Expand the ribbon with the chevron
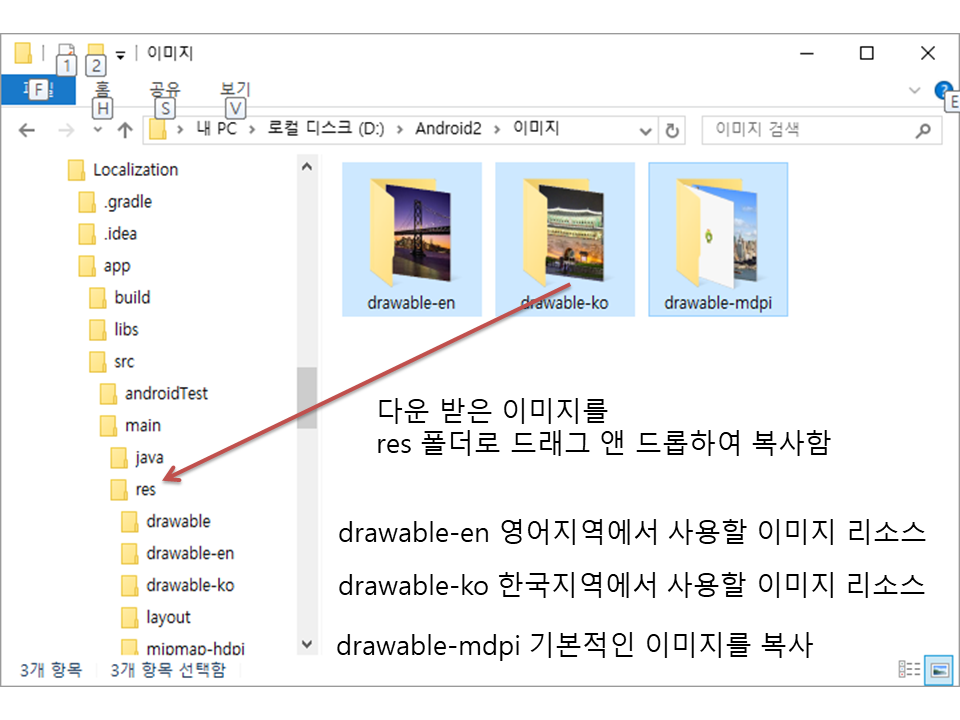Viewport: 960px width, 720px height. pyautogui.click(x=914, y=90)
